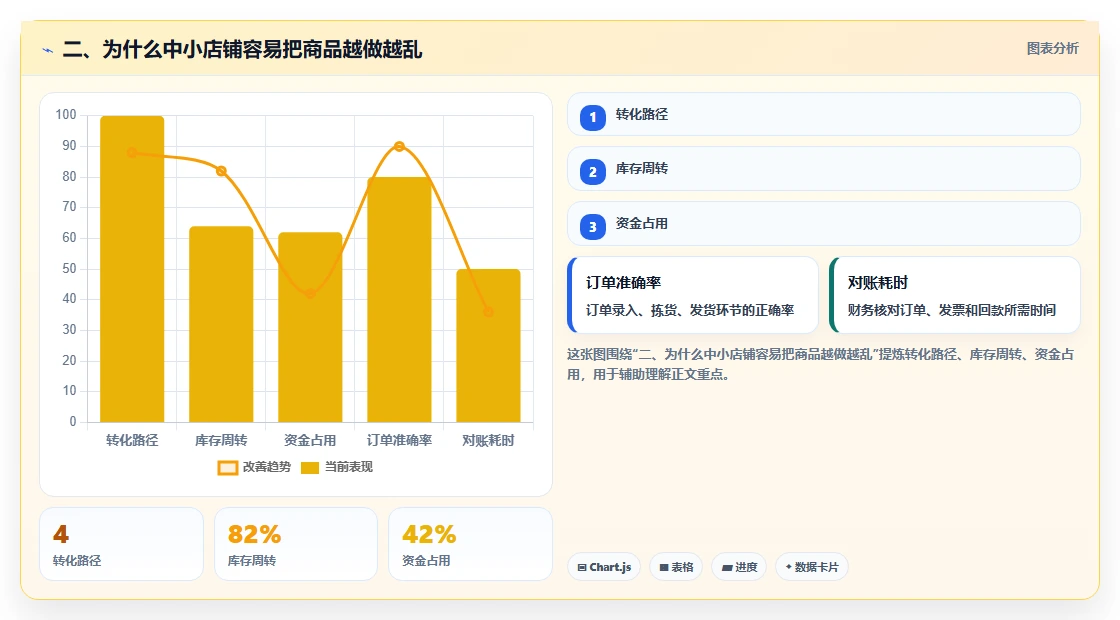Click the 图表分析 label in header
Viewport: 1120px width, 620px height.
click(1052, 49)
